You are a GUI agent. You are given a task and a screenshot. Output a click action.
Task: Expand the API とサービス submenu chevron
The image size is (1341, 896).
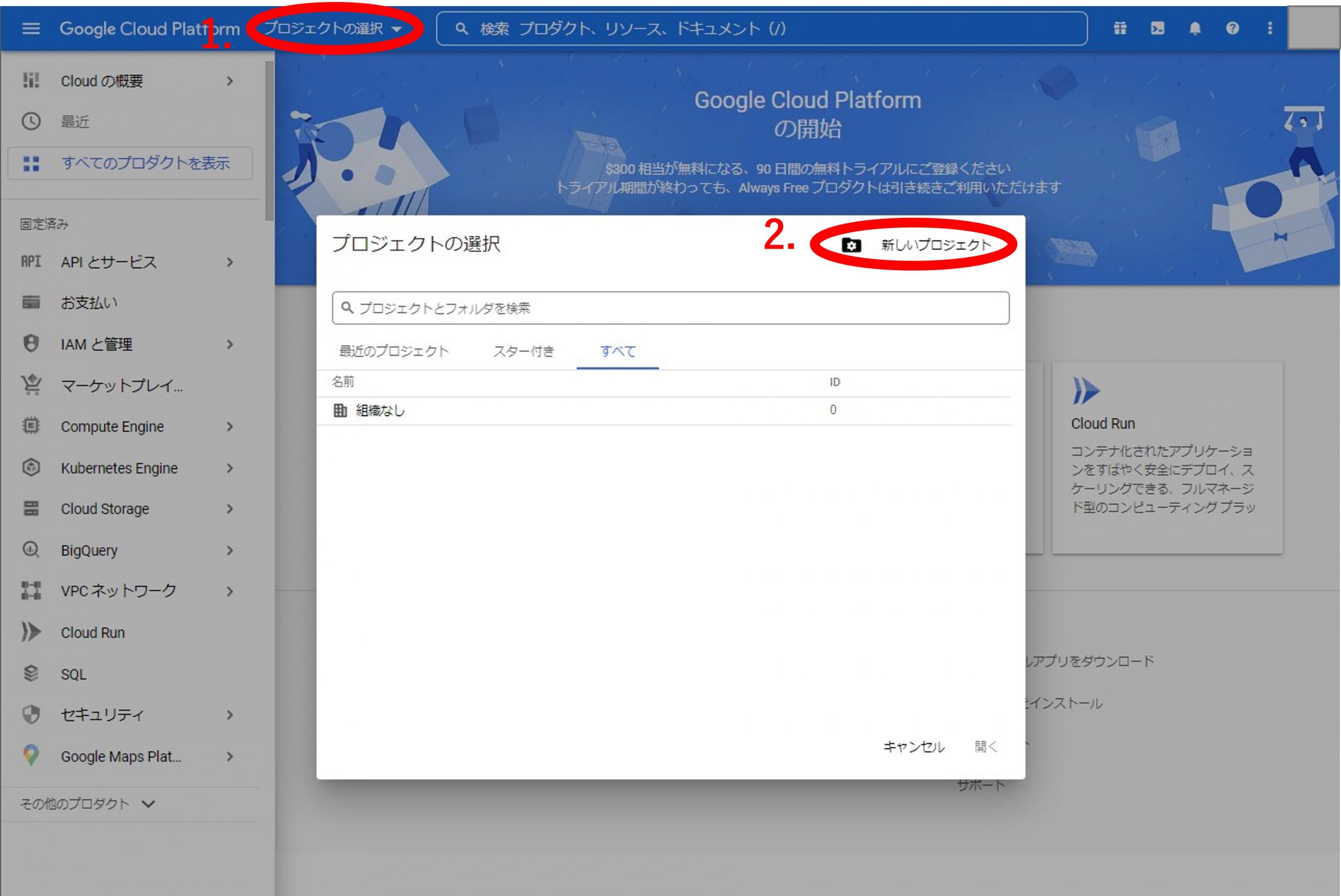pyautogui.click(x=230, y=262)
